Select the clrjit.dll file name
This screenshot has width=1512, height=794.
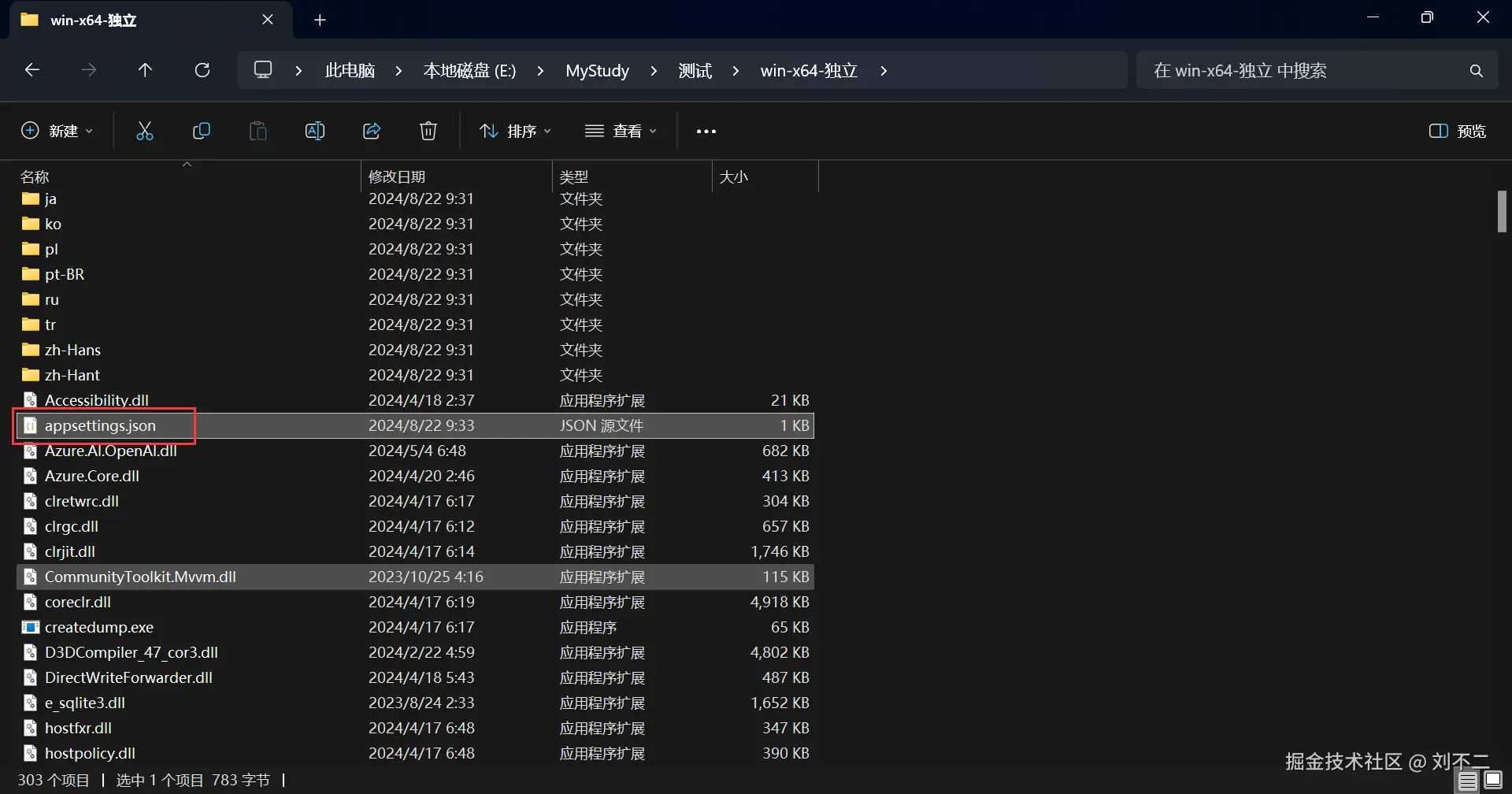[69, 551]
